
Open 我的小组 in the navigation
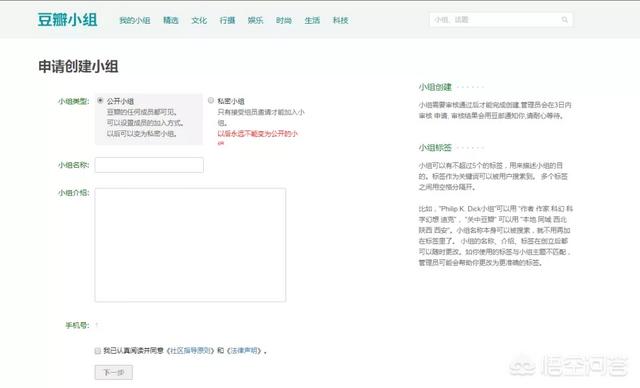(135, 20)
